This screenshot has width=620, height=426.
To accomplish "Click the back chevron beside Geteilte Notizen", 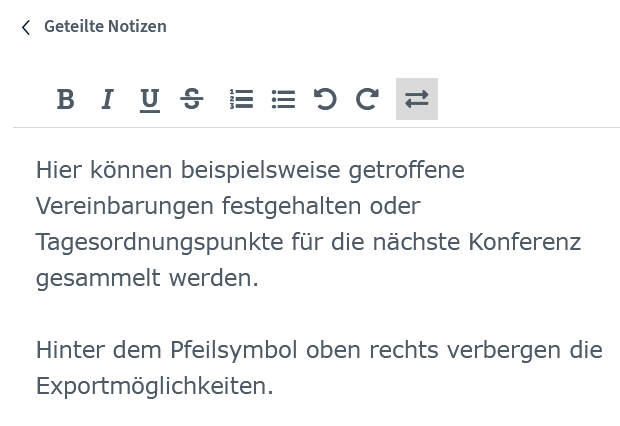I will [26, 28].
